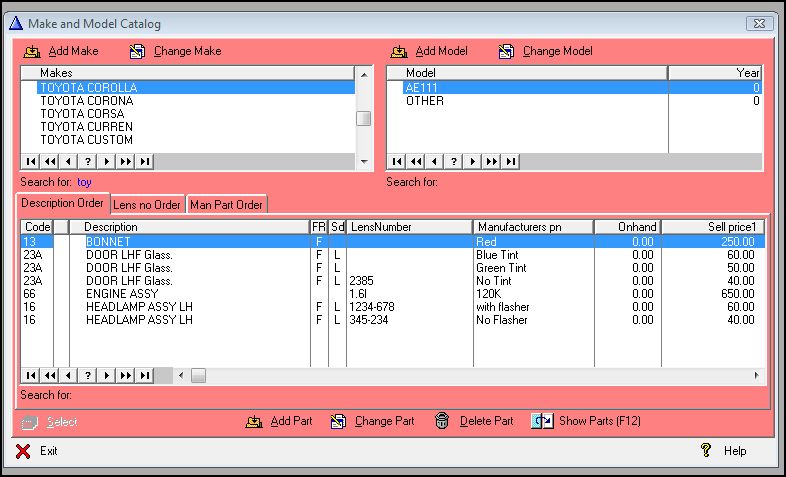Screen dimensions: 786x477
Task: Click the Makes list scroll down arrow
Action: click(x=364, y=161)
